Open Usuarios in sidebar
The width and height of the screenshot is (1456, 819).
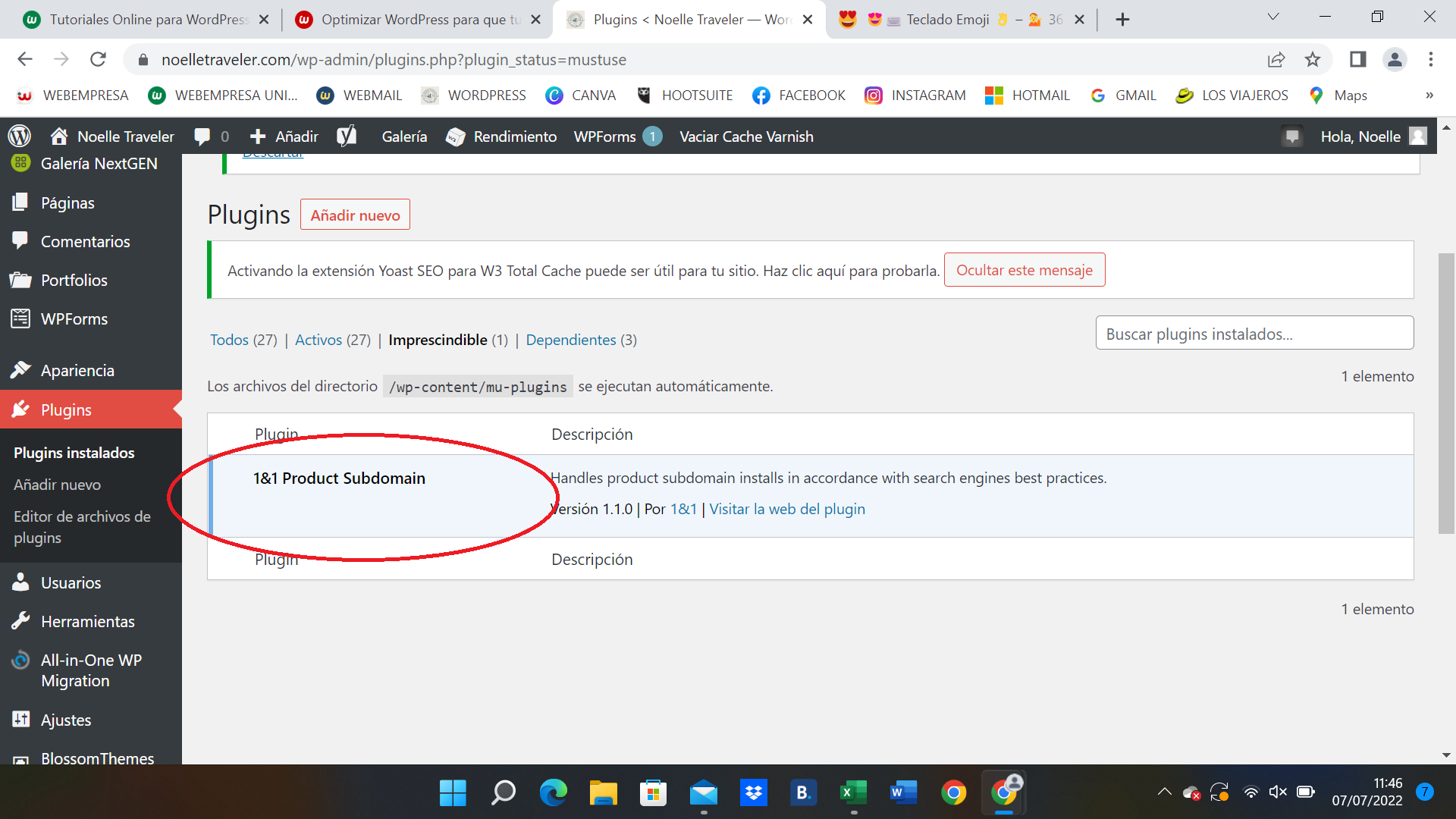(91, 582)
